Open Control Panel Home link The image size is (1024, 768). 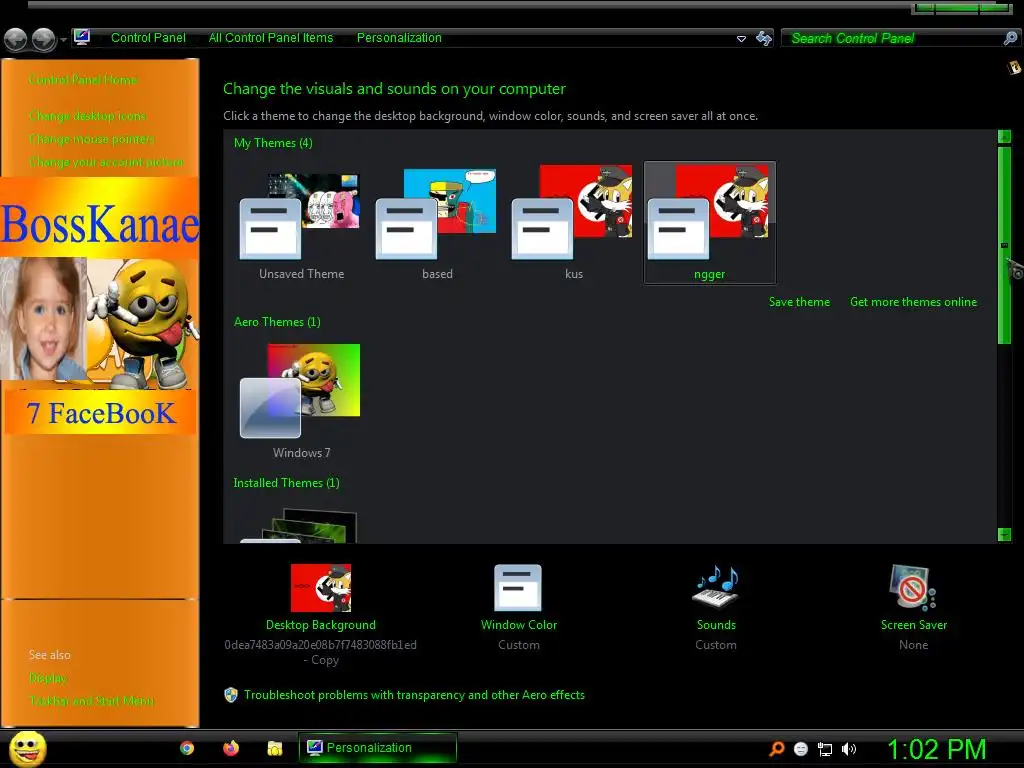pos(83,80)
